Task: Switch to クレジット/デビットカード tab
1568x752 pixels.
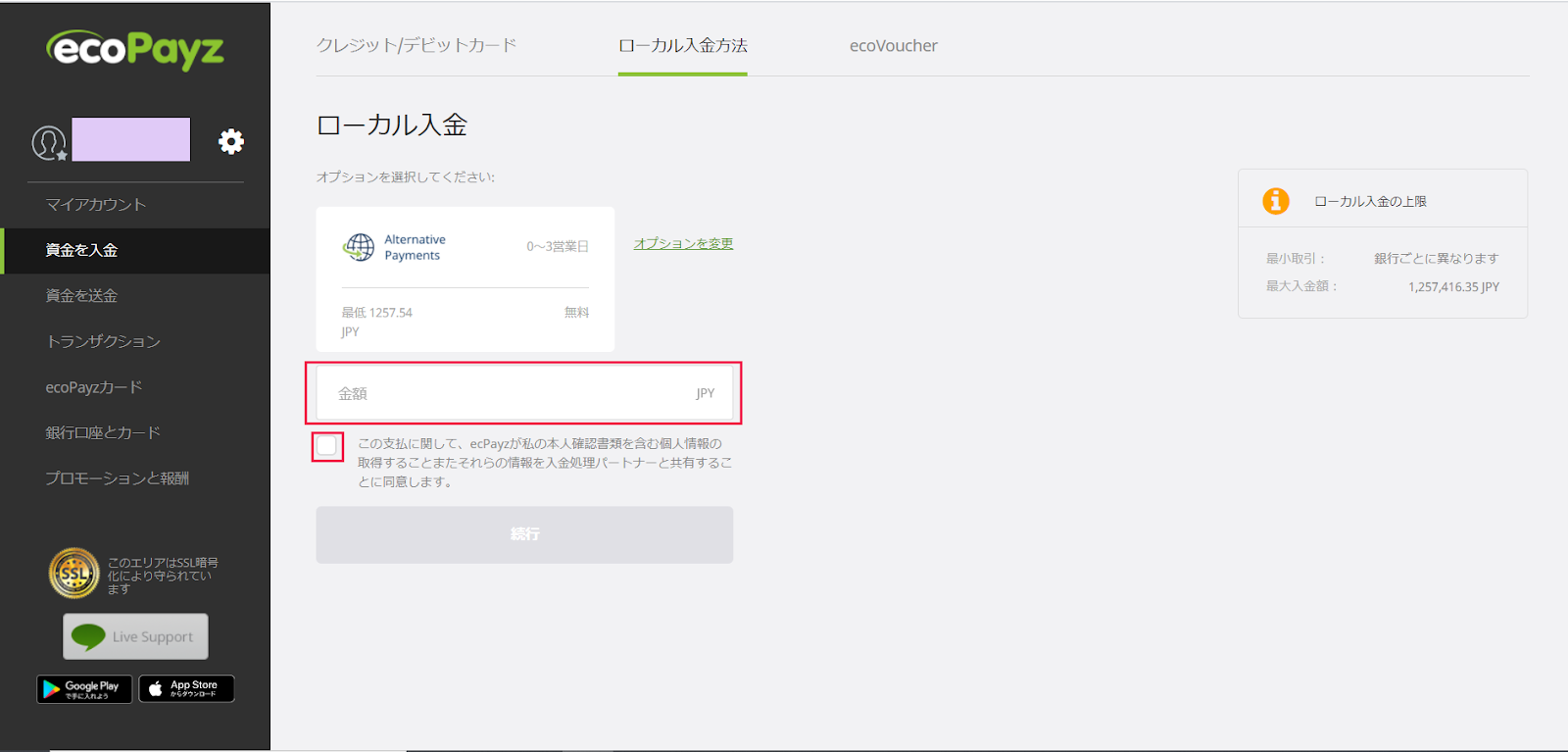Action: 416,45
